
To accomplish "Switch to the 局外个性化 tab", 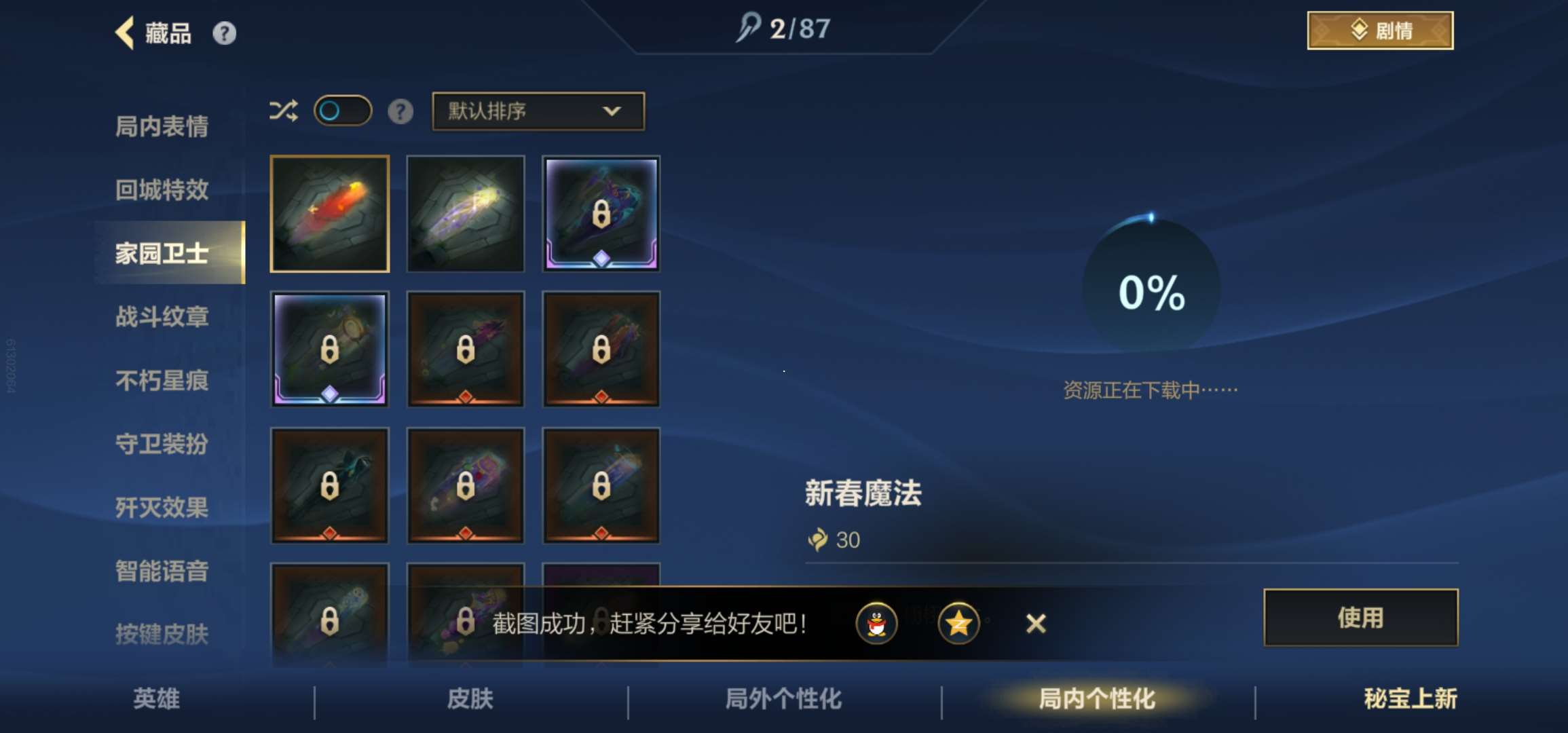I will (783, 698).
